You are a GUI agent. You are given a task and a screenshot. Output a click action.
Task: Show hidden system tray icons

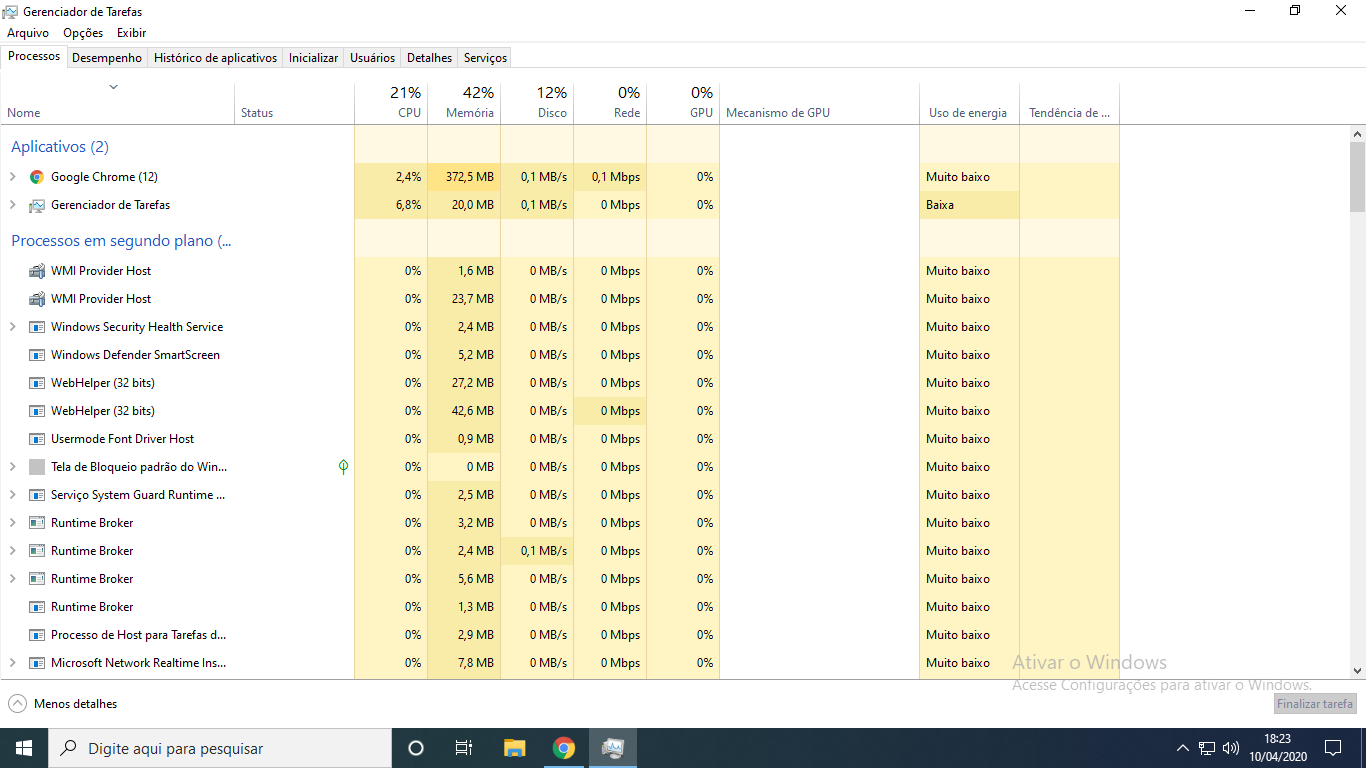(1183, 748)
